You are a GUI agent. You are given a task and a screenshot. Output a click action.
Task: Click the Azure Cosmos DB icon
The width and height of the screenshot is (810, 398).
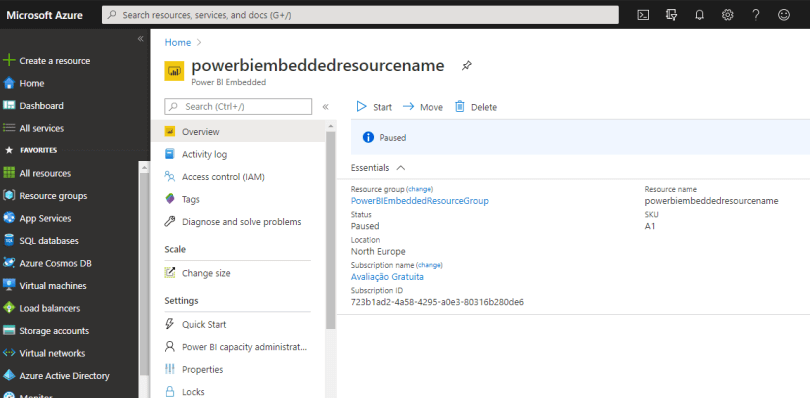[x=9, y=263]
